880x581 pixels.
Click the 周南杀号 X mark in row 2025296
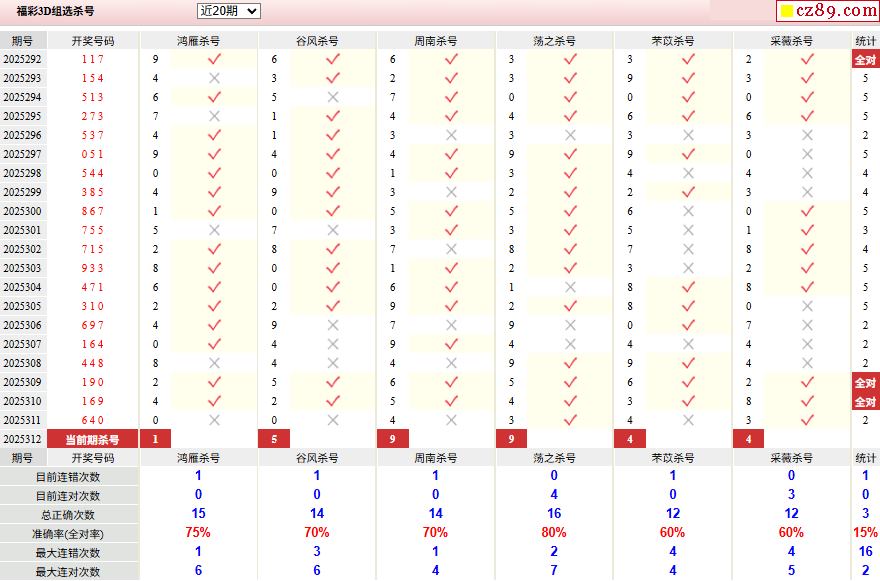pos(451,135)
